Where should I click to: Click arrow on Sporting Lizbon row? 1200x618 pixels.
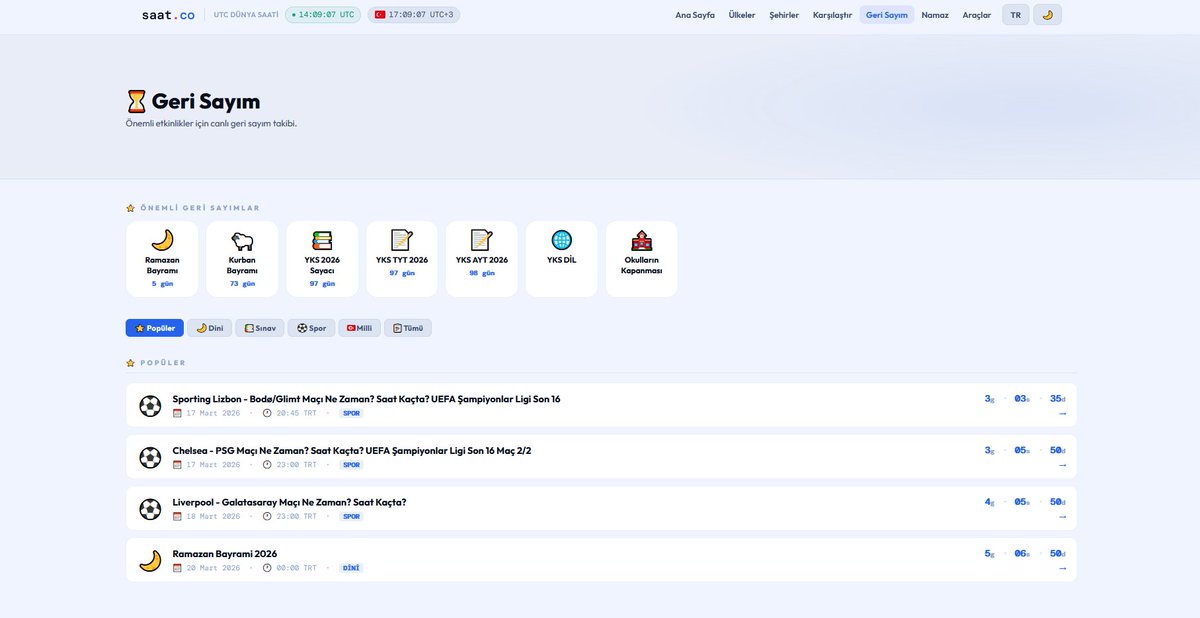coord(1062,413)
